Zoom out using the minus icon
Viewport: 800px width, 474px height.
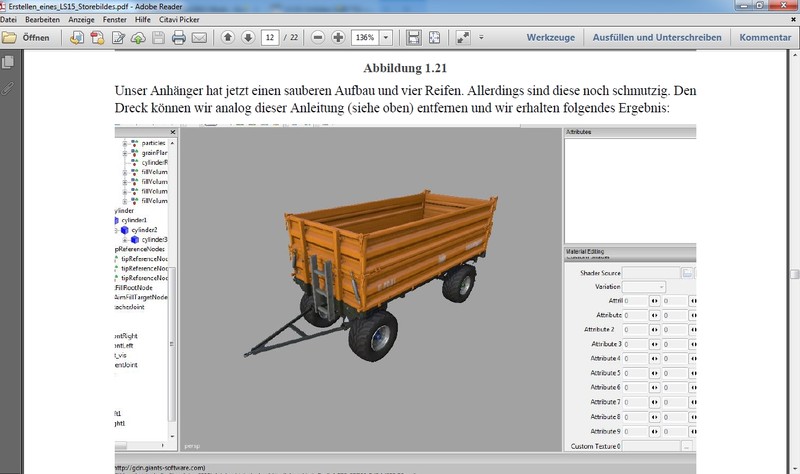pyautogui.click(x=318, y=38)
